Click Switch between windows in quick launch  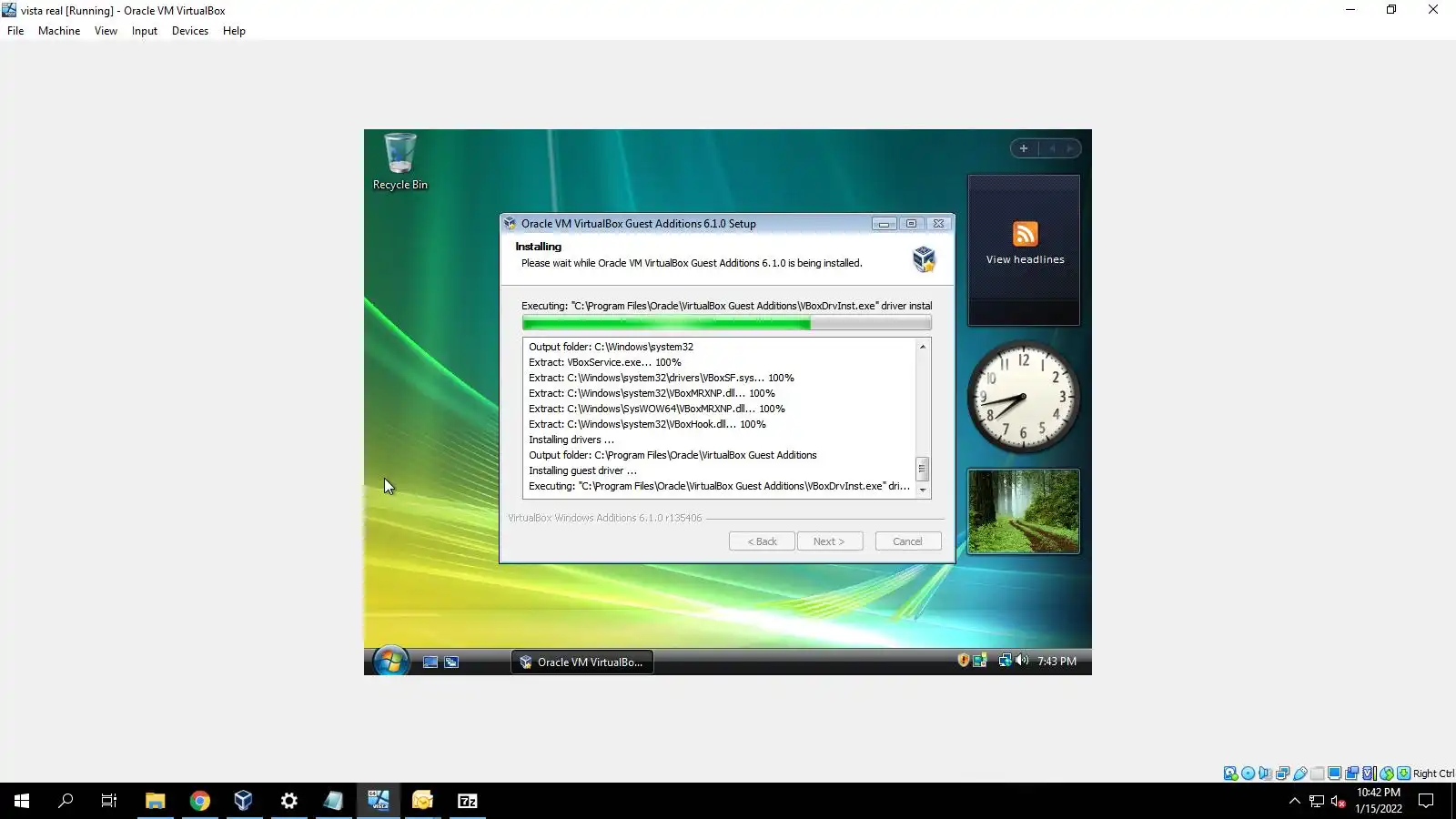(451, 662)
